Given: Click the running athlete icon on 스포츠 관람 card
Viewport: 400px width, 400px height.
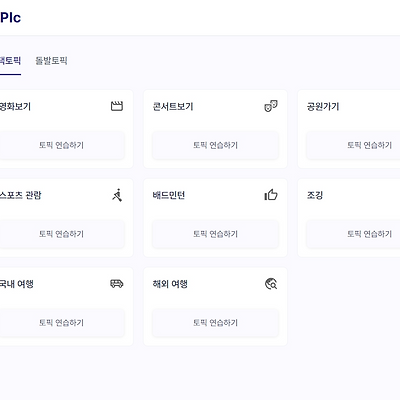Looking at the screenshot, I should (x=117, y=195).
